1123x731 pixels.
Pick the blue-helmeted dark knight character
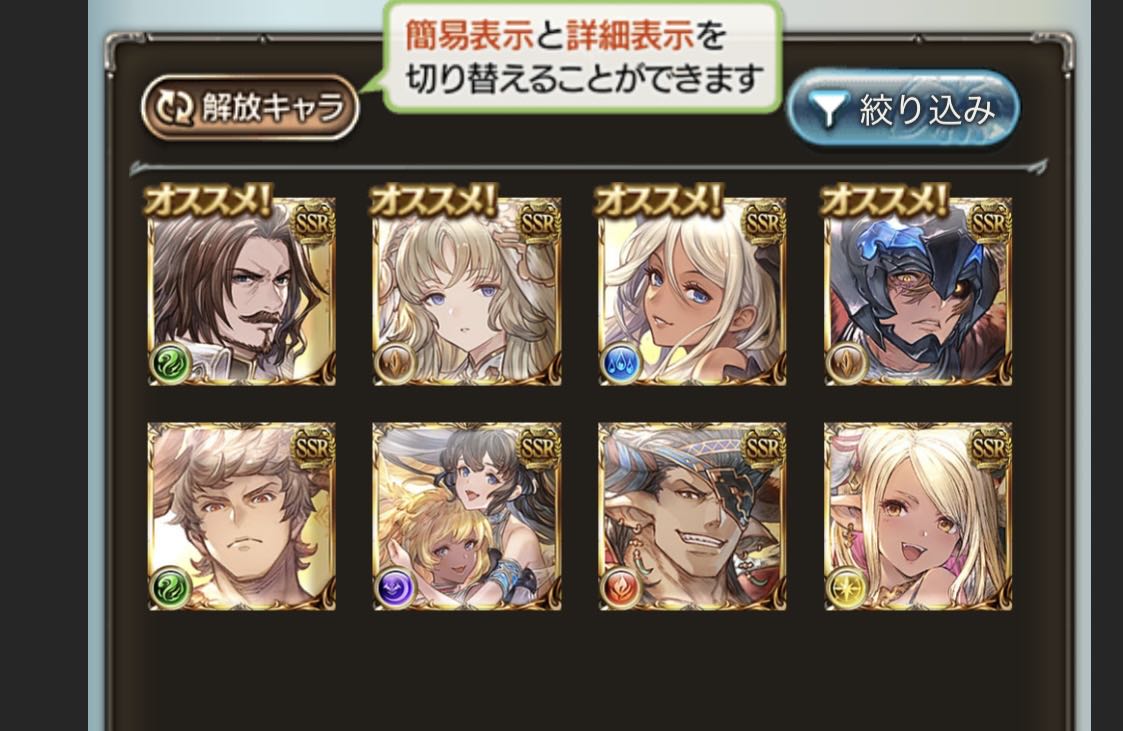click(x=918, y=292)
